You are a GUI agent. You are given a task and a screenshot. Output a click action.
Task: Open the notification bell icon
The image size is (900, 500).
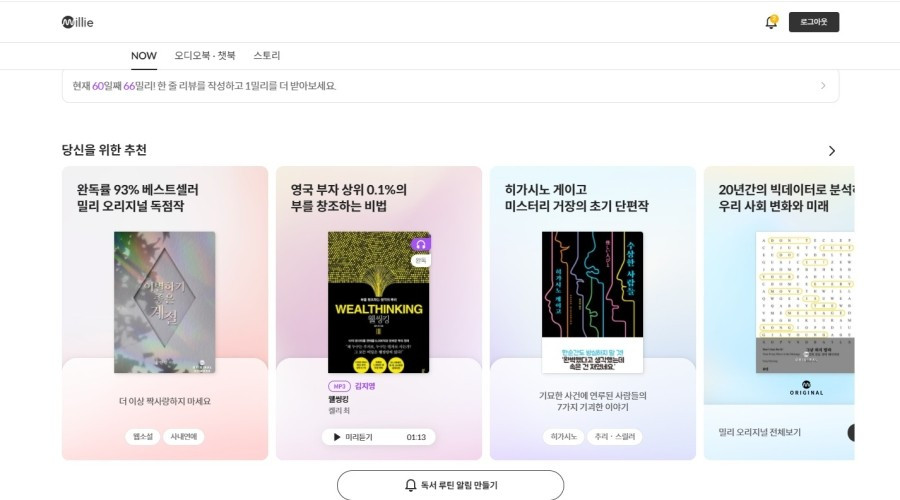pyautogui.click(x=771, y=22)
